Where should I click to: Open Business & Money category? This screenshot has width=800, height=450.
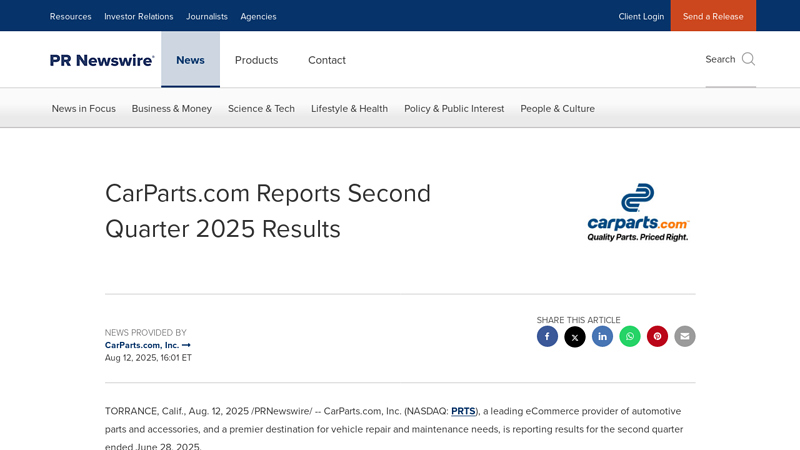coord(171,109)
